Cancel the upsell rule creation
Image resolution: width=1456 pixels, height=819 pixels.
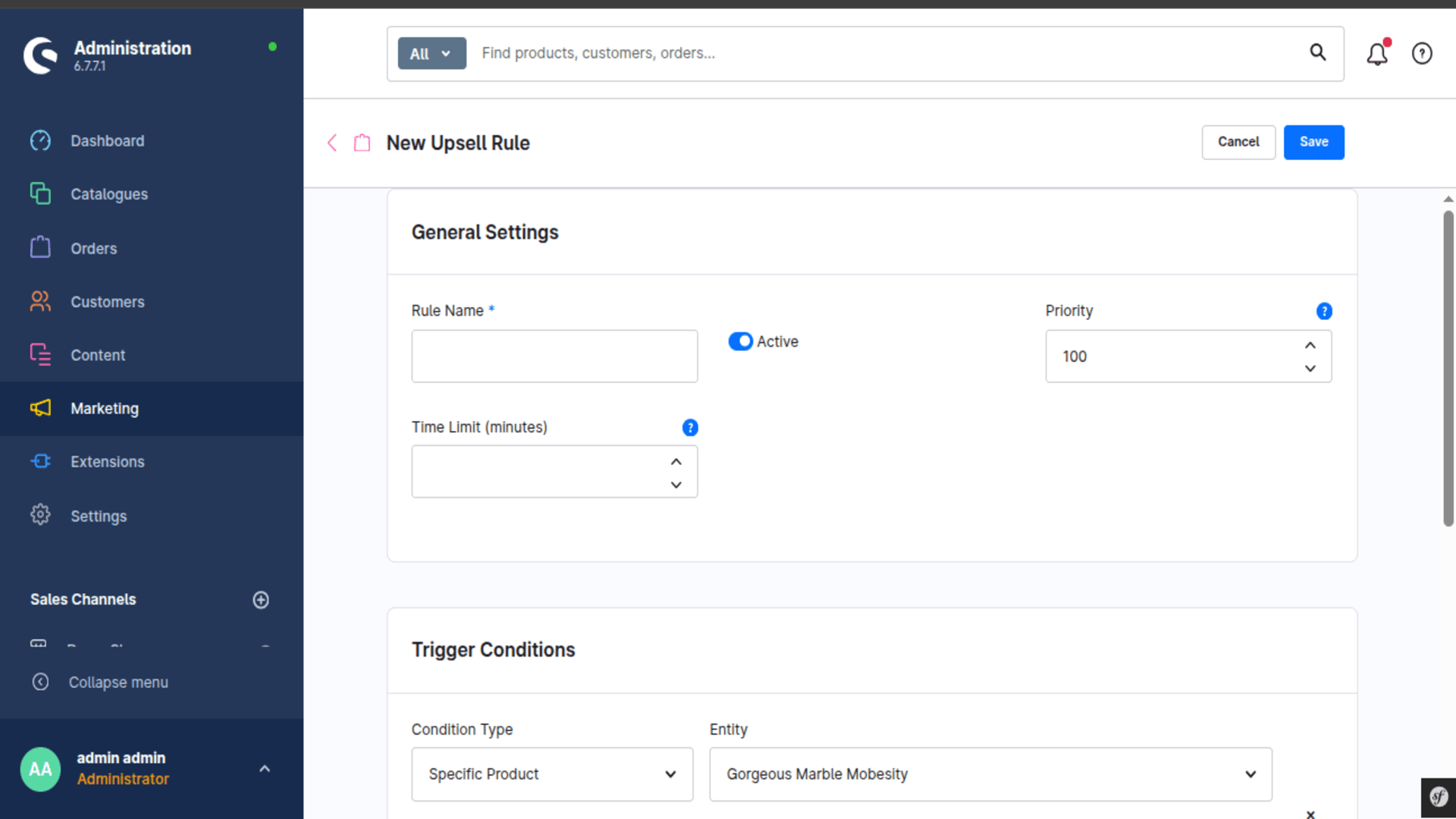(x=1238, y=143)
